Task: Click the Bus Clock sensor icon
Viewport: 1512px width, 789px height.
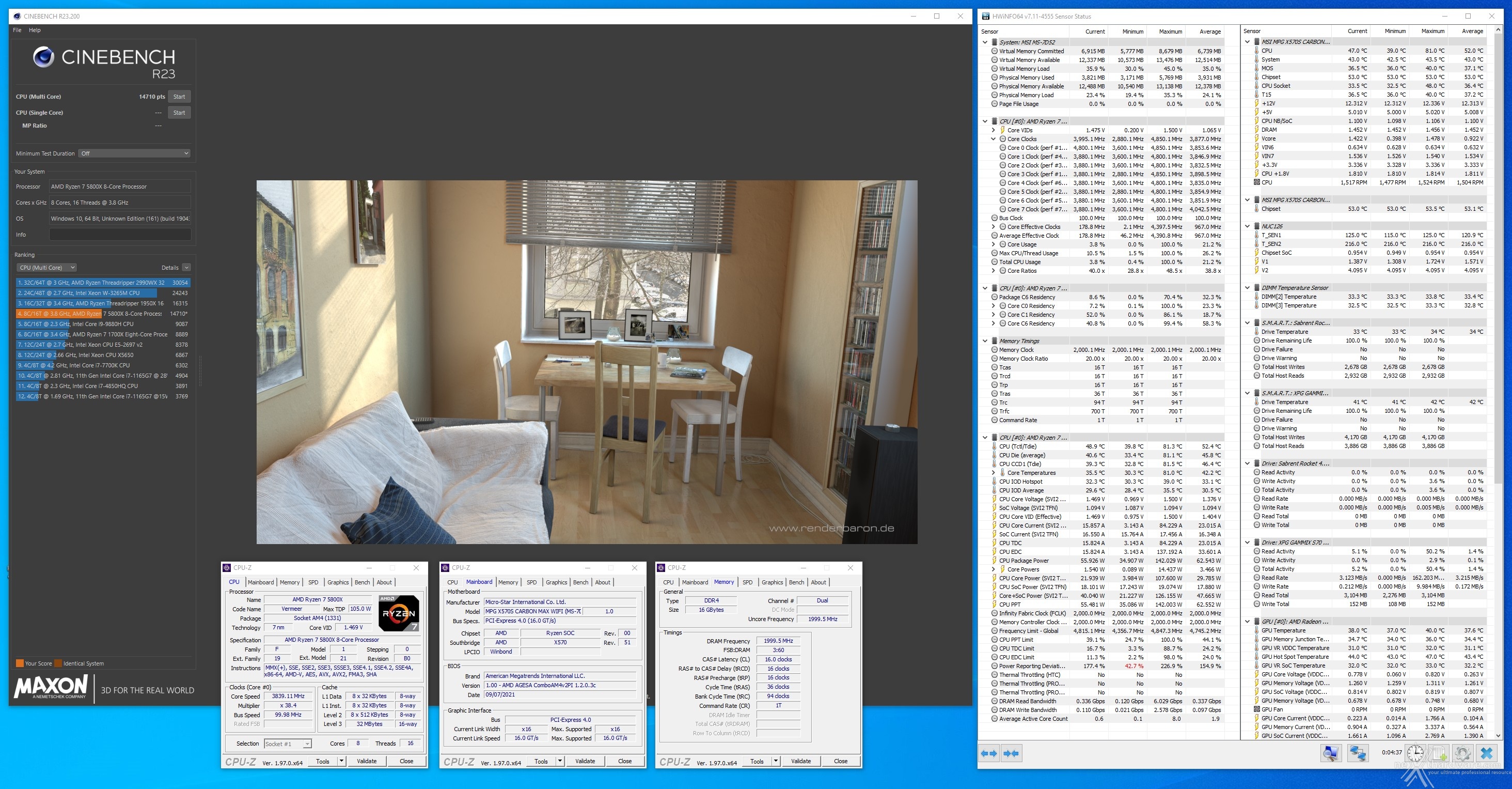Action: pos(994,218)
